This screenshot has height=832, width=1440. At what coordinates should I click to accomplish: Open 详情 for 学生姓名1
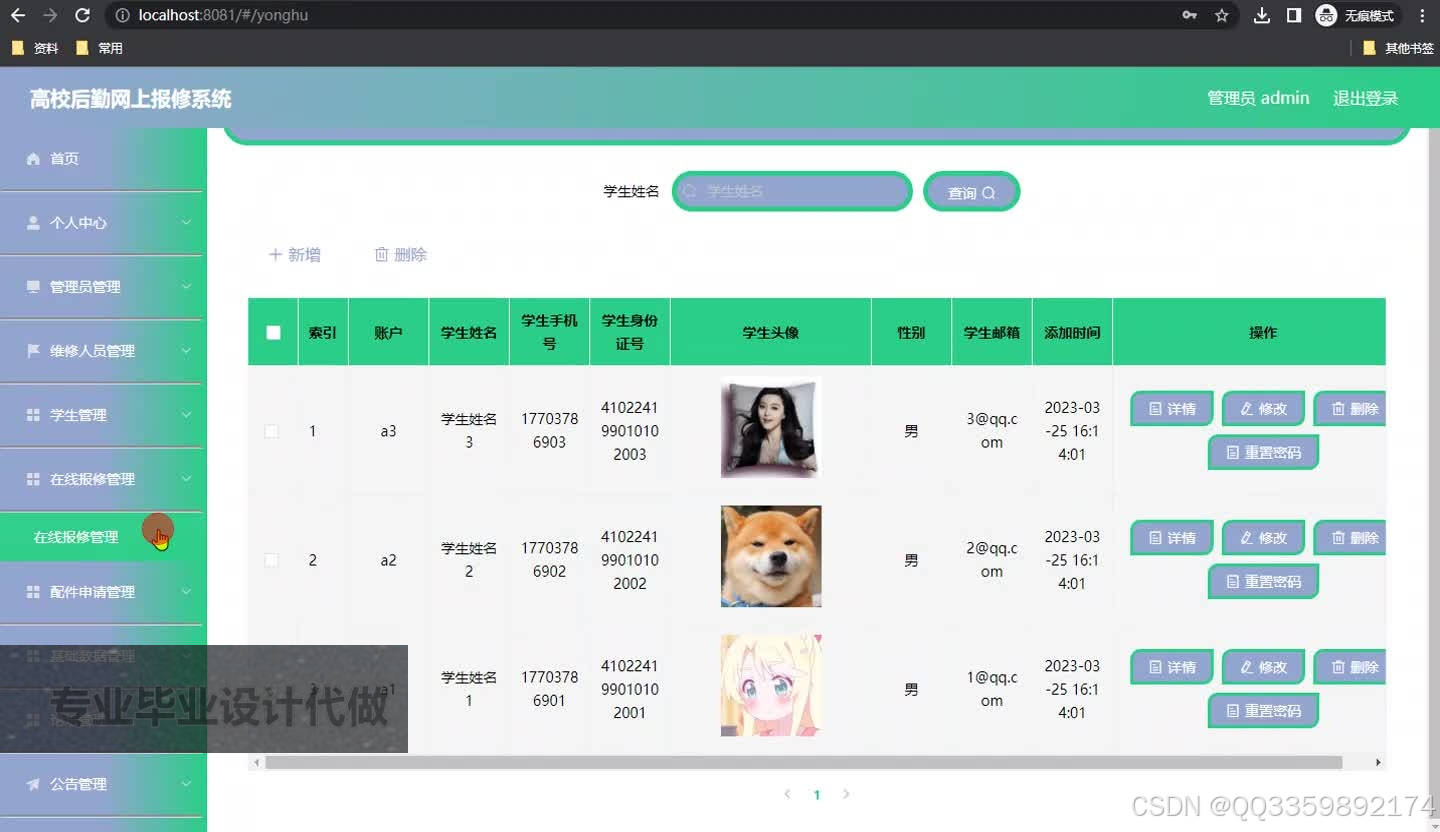1171,666
